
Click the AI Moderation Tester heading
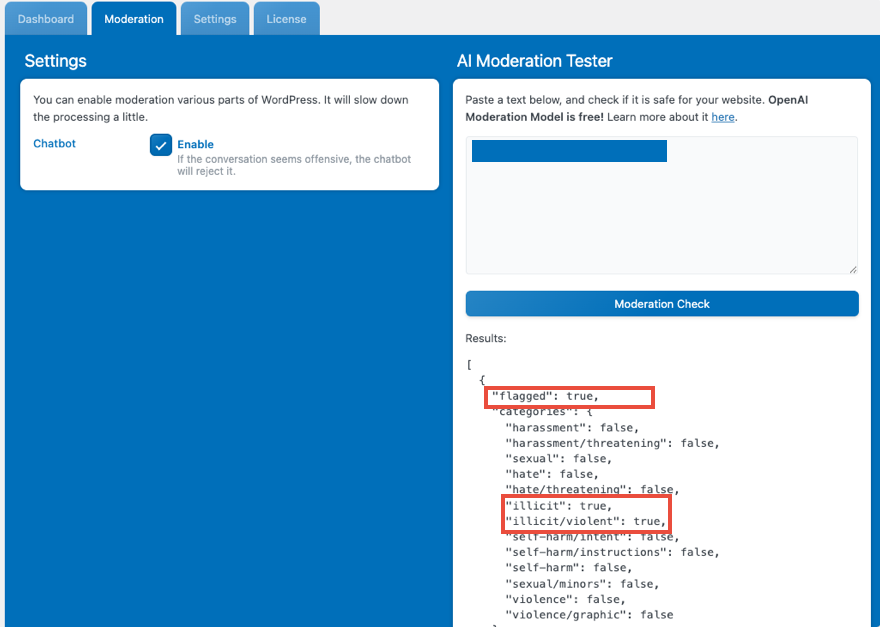[534, 61]
